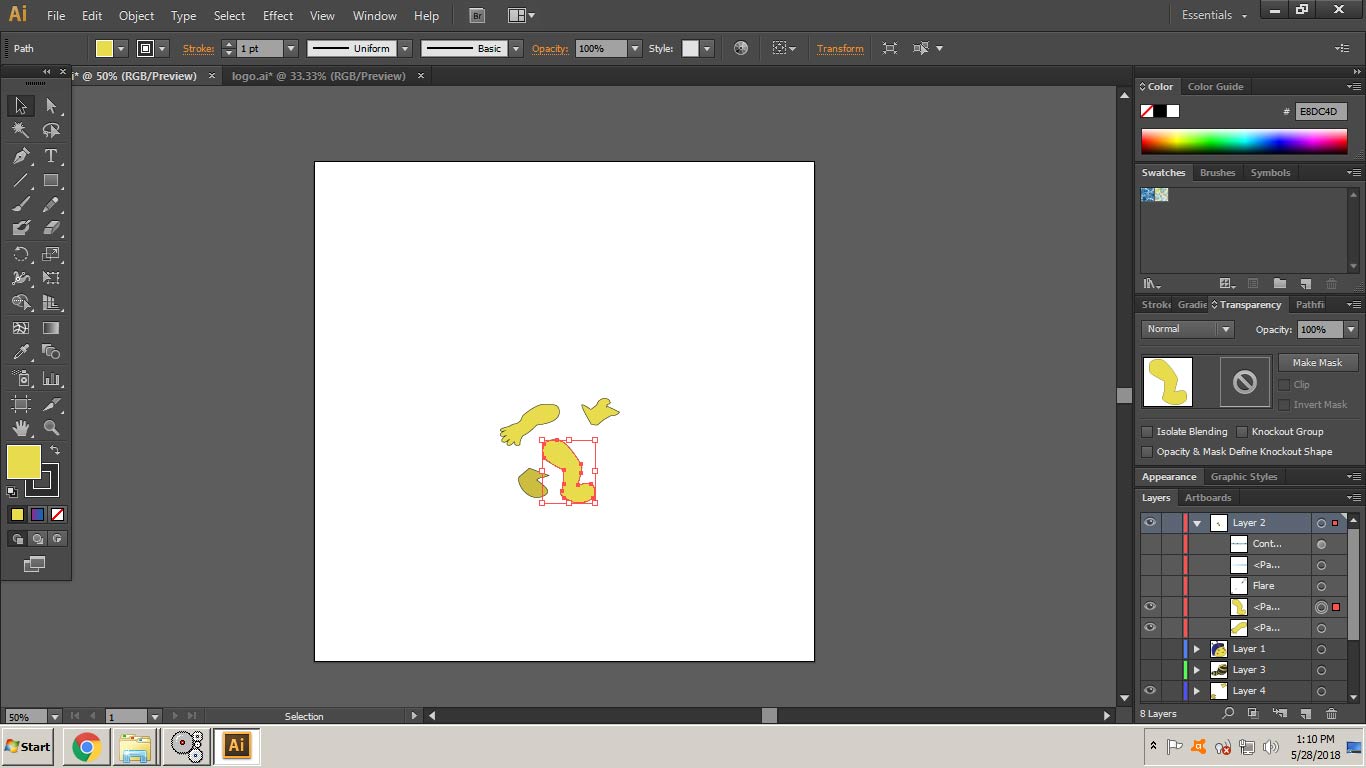
Task: Expand Layer 3 contents
Action: (1197, 670)
